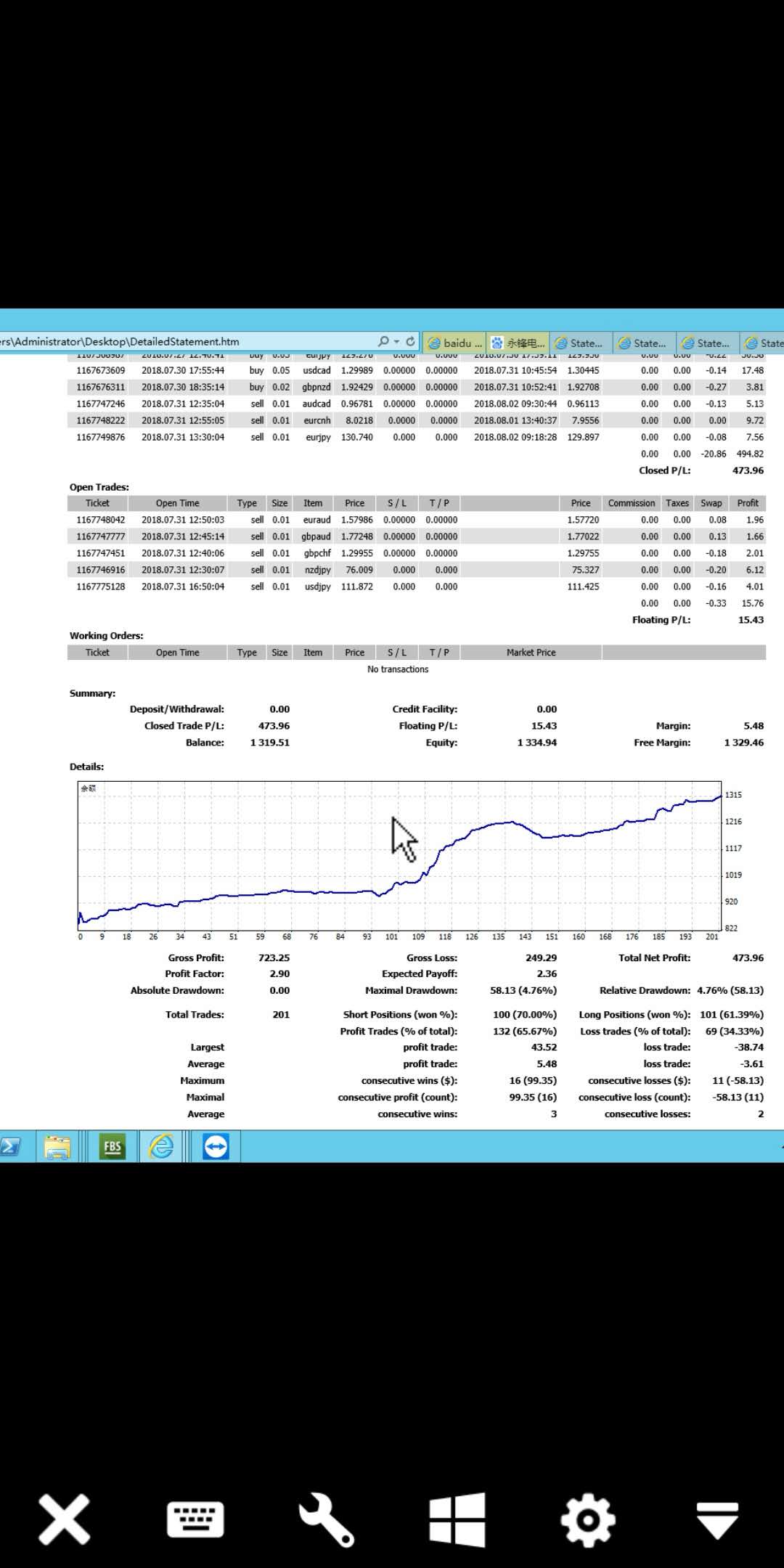Click the gbpnzd item cell
This screenshot has width=784, height=1568.
pos(317,387)
